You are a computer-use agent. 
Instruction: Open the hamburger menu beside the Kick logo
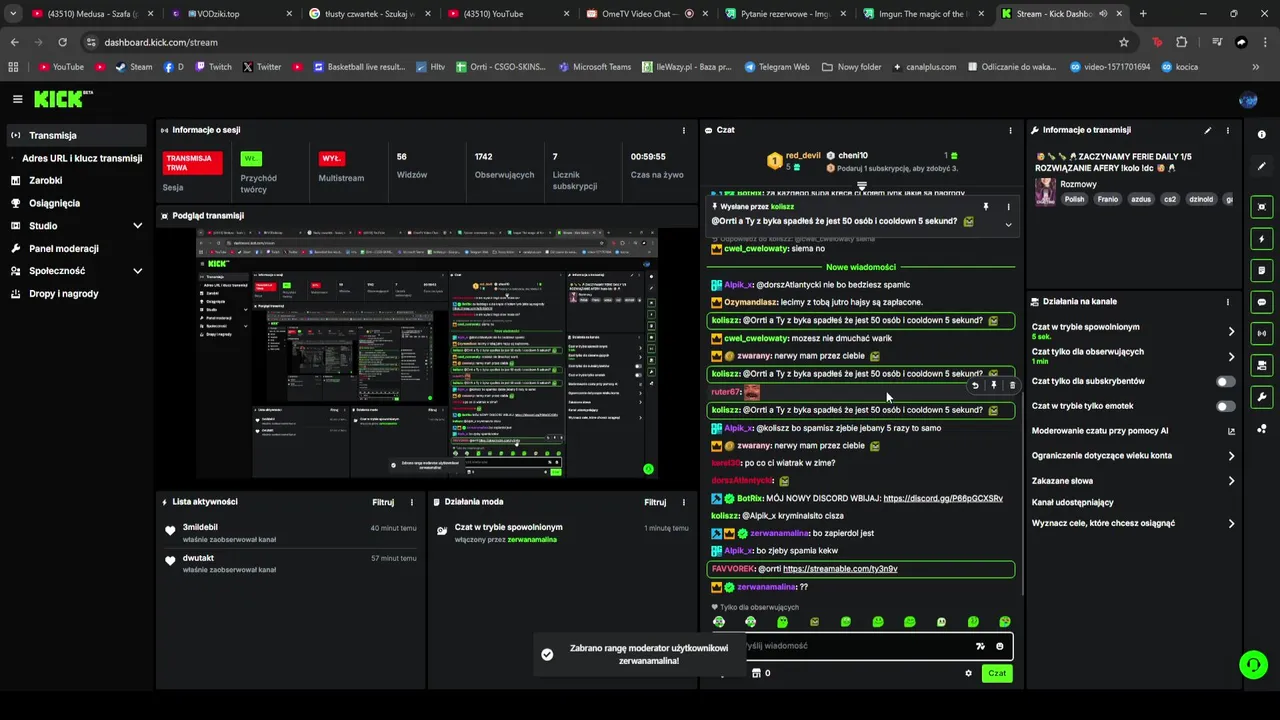[17, 99]
